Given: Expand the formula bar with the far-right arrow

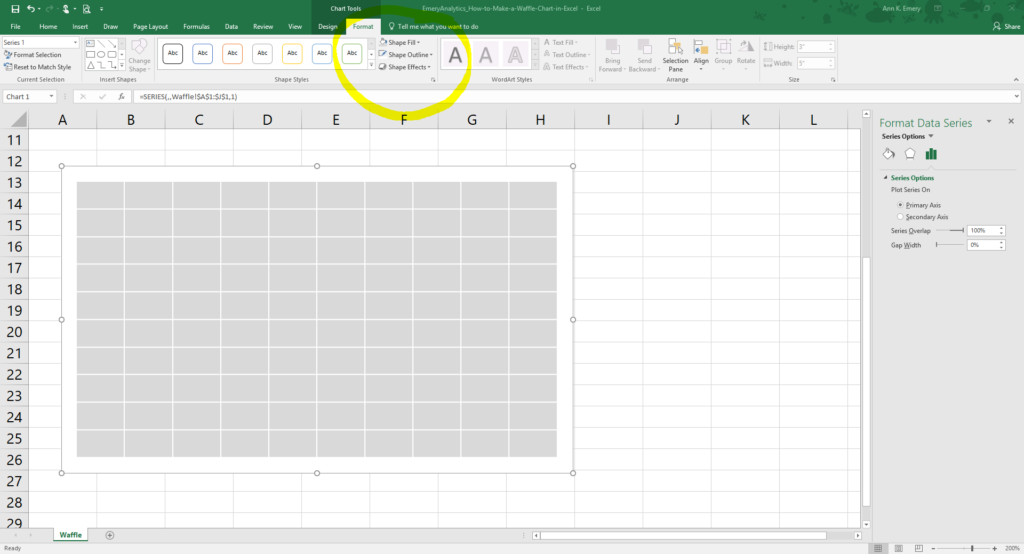Looking at the screenshot, I should click(1016, 97).
